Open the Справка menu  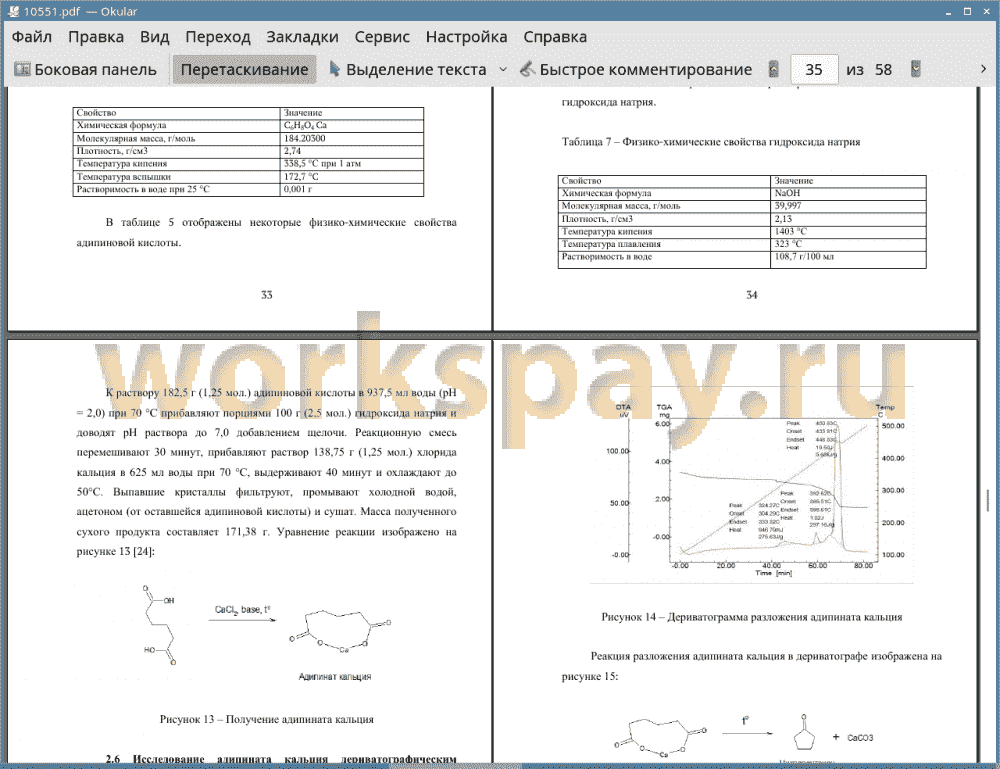coord(555,37)
